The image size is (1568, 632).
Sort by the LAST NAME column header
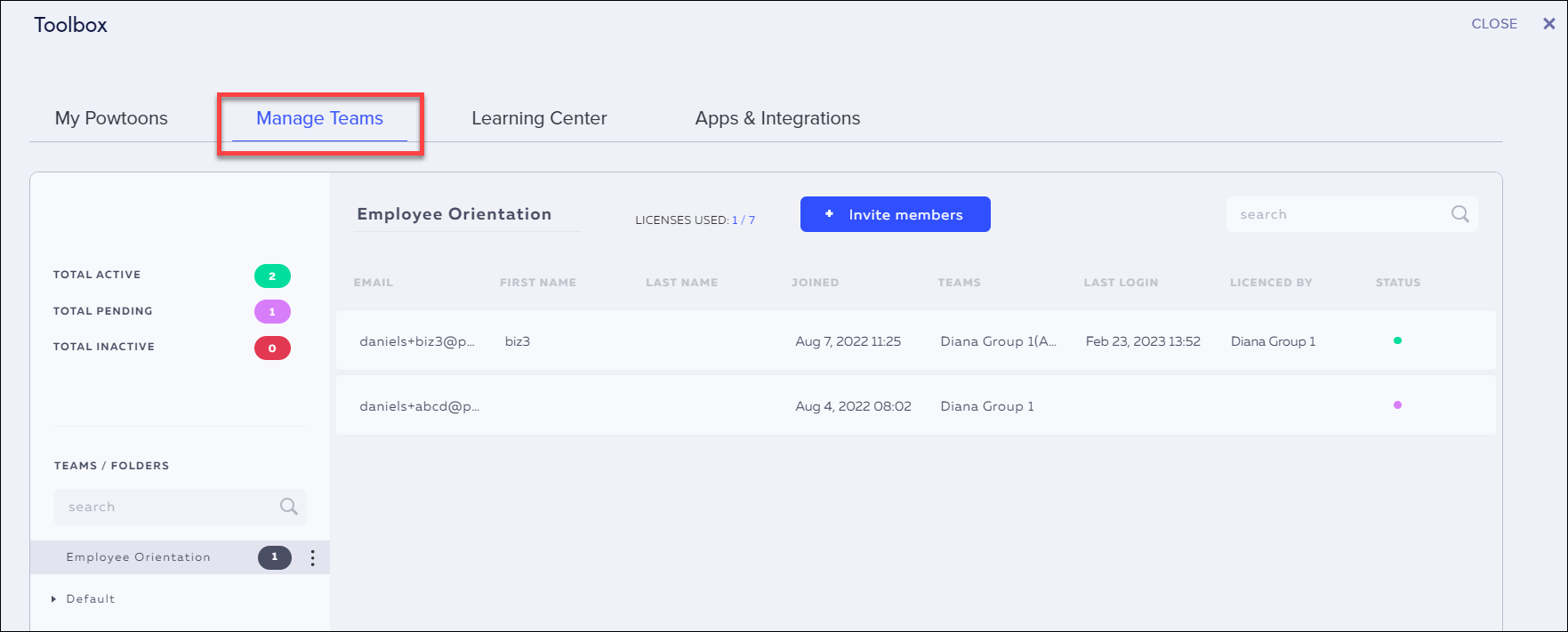681,283
